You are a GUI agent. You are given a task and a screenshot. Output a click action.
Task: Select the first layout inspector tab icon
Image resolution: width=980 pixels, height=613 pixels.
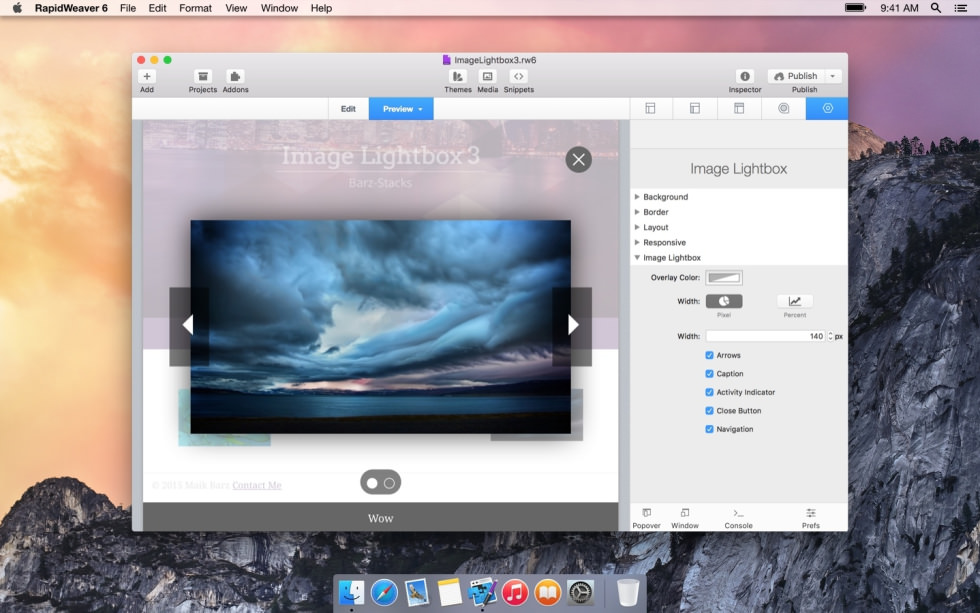coord(650,109)
